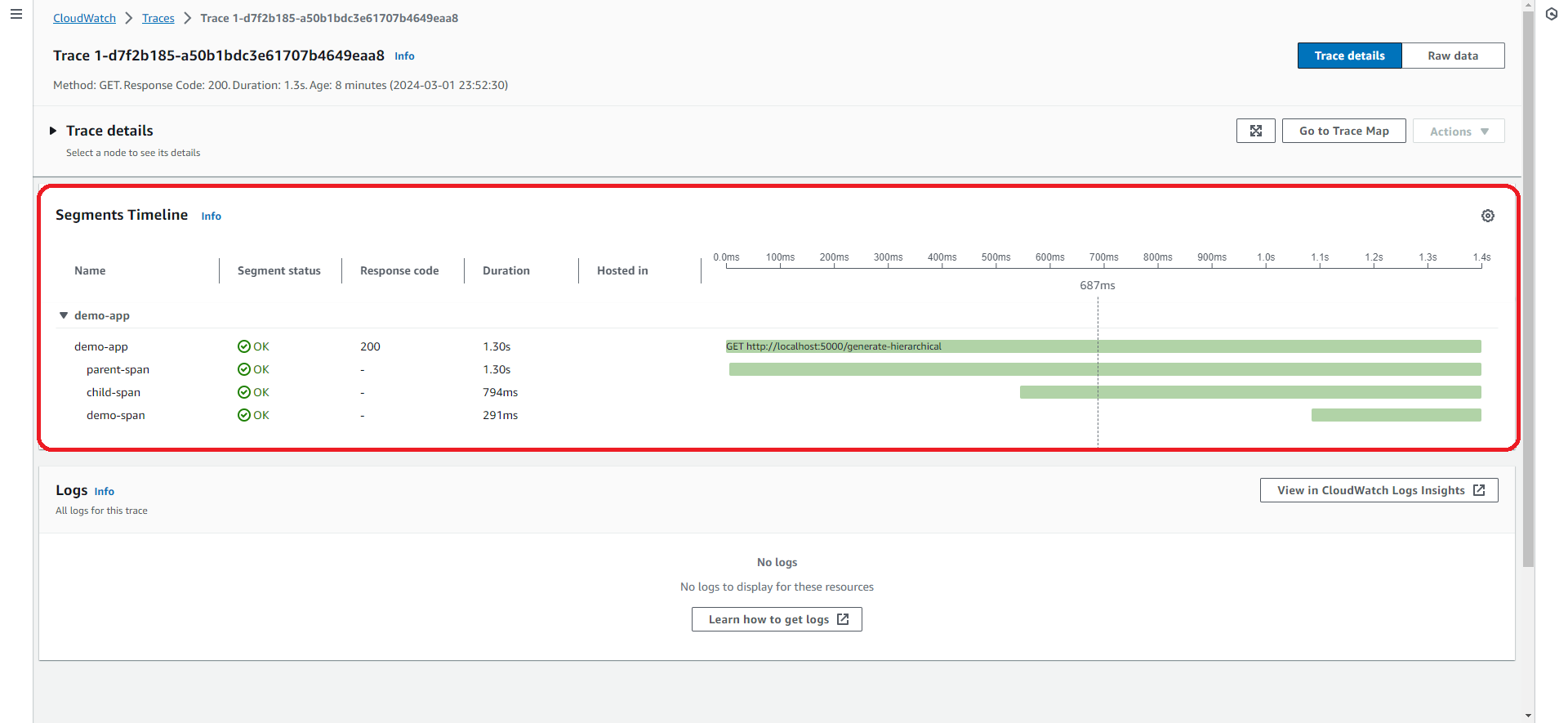
Task: Click the hexagon icon in top-right corner
Action: tap(1551, 14)
